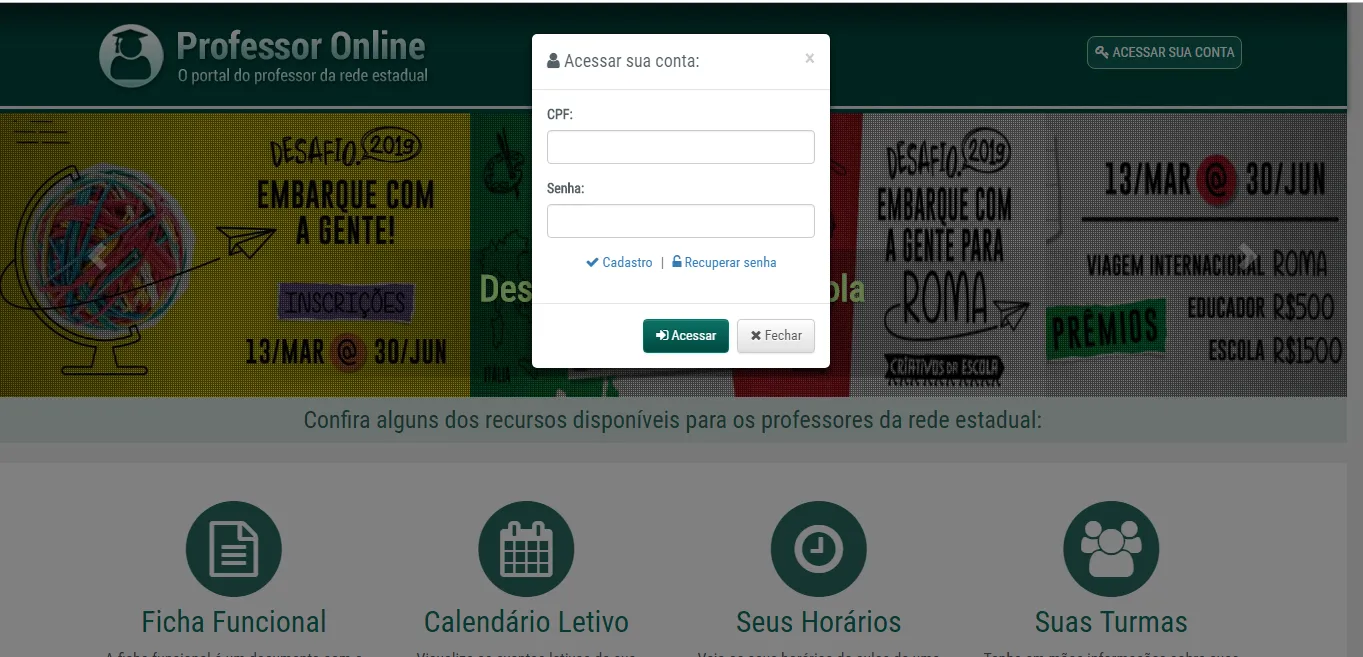1363x657 pixels.
Task: Click the Acessar Sua Conta header button
Action: click(1164, 52)
